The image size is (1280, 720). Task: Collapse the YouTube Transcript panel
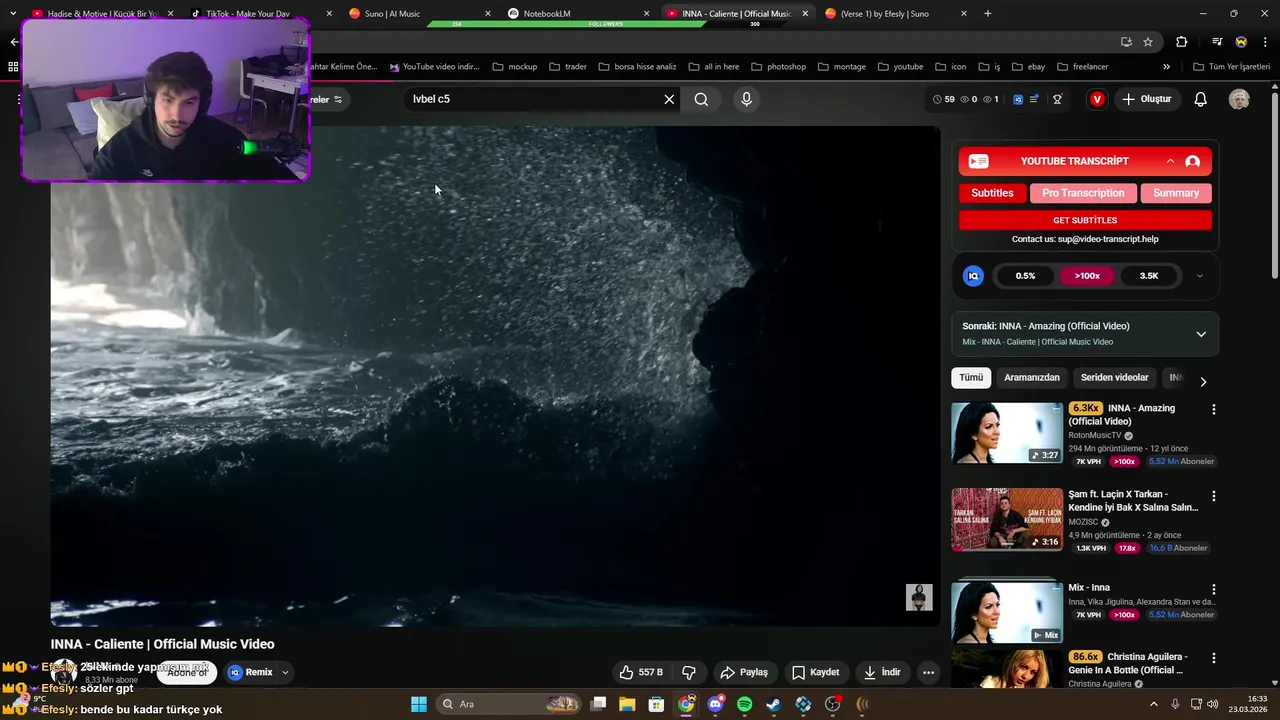coord(1170,161)
